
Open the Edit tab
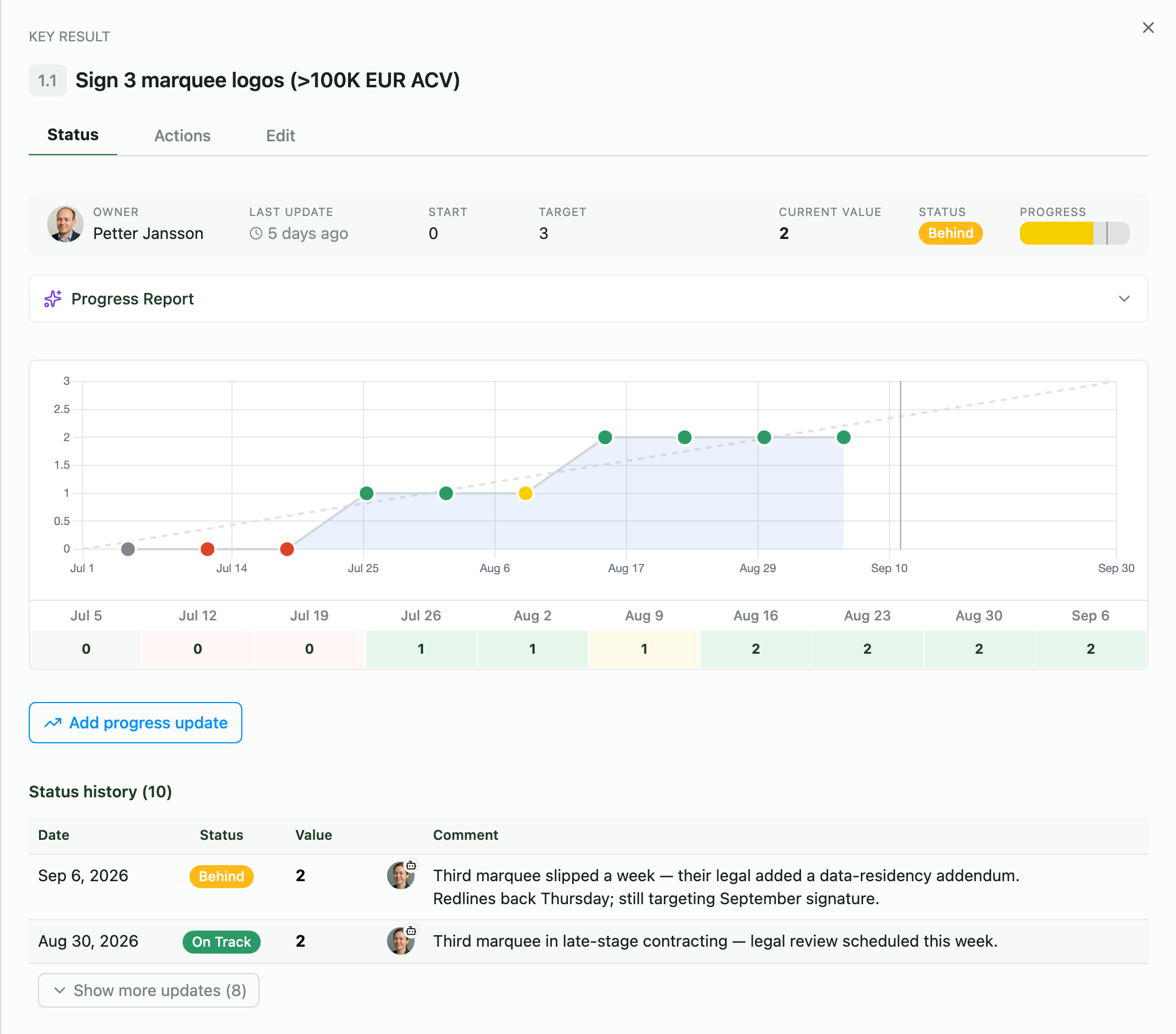pyautogui.click(x=280, y=136)
